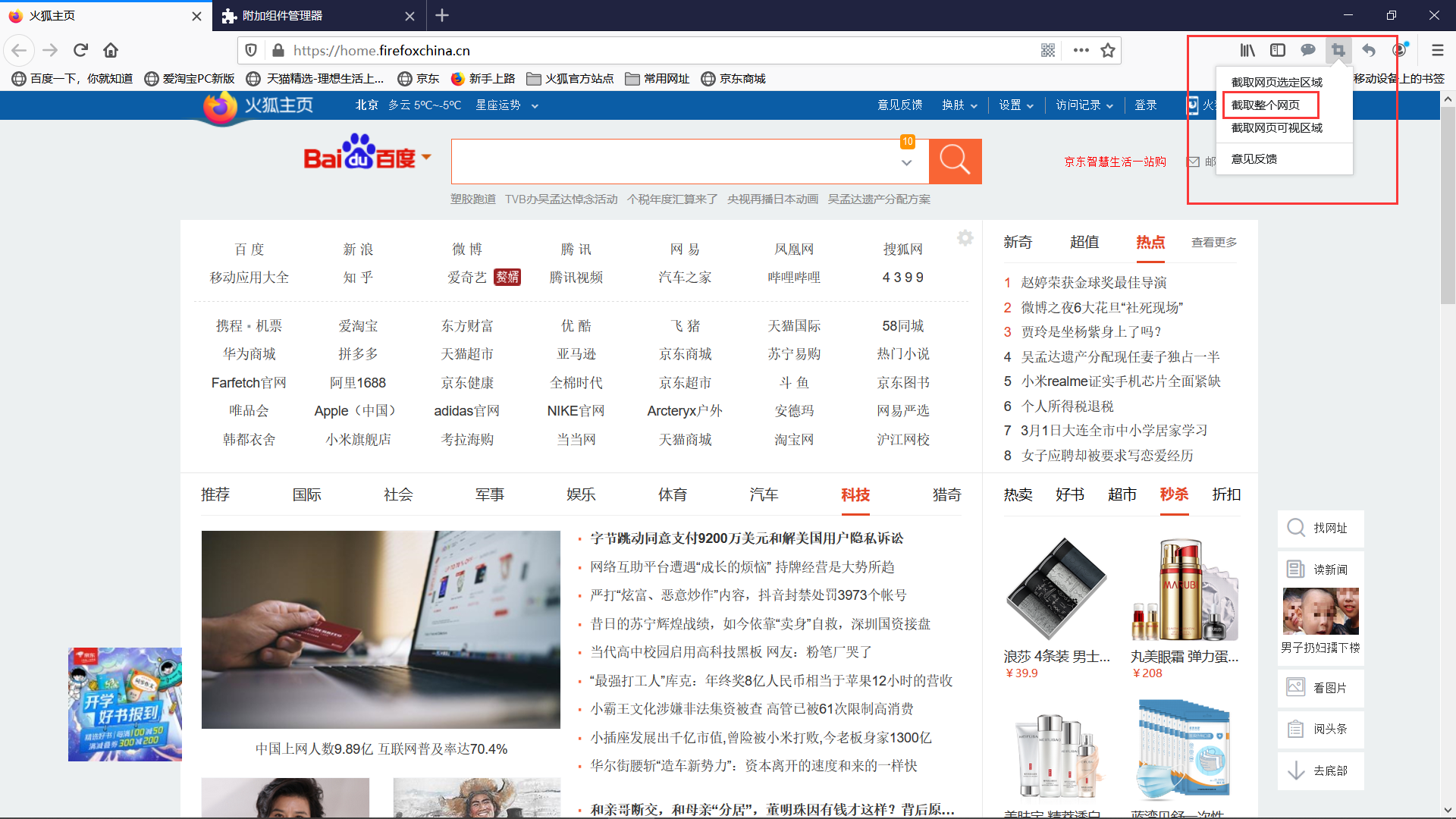Expand the search box suggestion arrow
1456x819 pixels.
tap(906, 163)
